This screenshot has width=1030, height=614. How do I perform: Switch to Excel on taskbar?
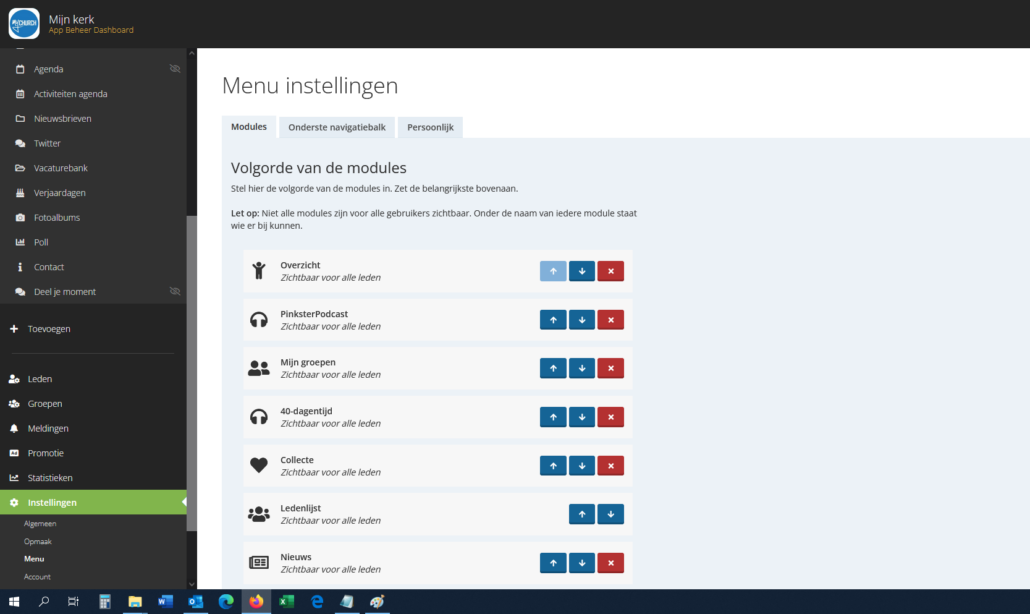286,602
